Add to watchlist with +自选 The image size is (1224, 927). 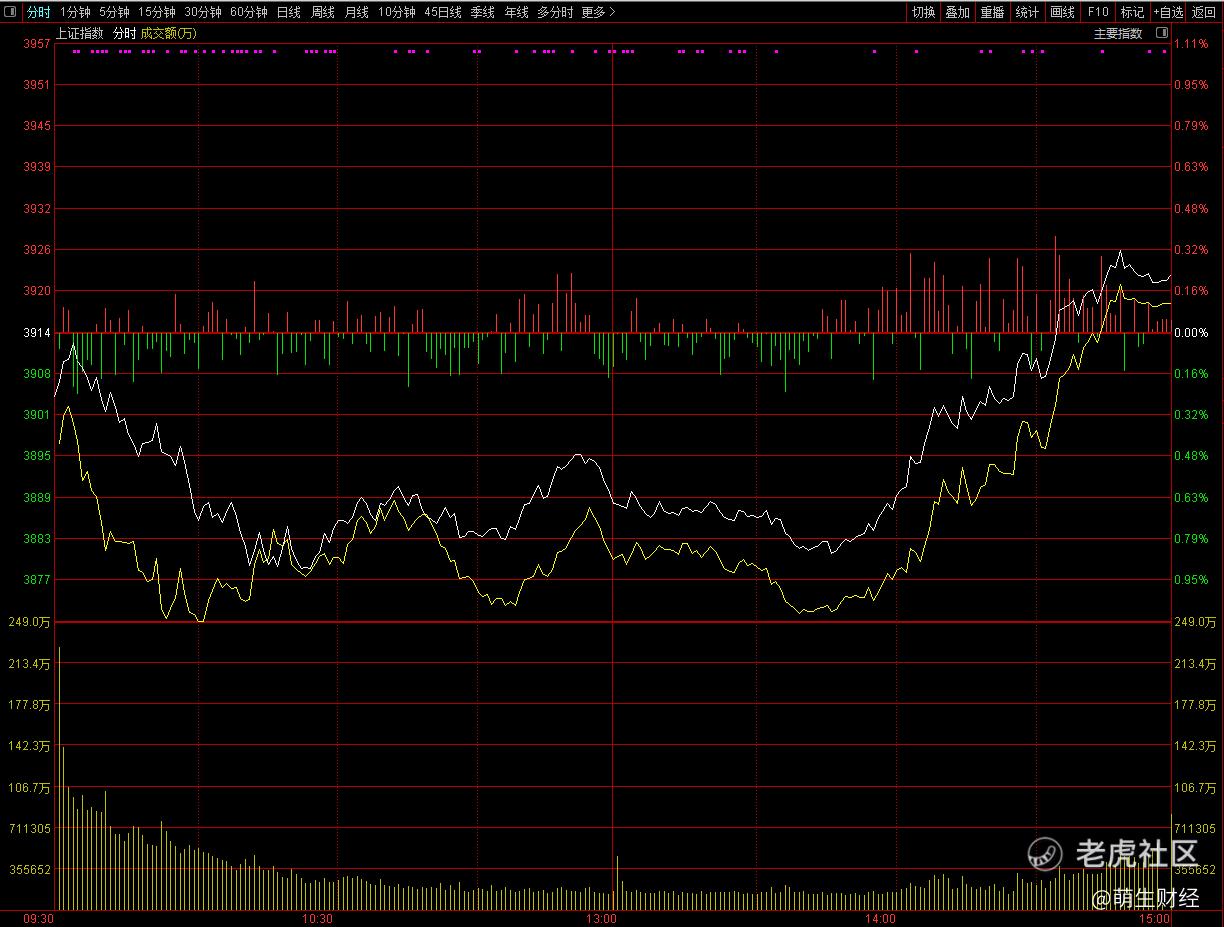pos(1168,12)
